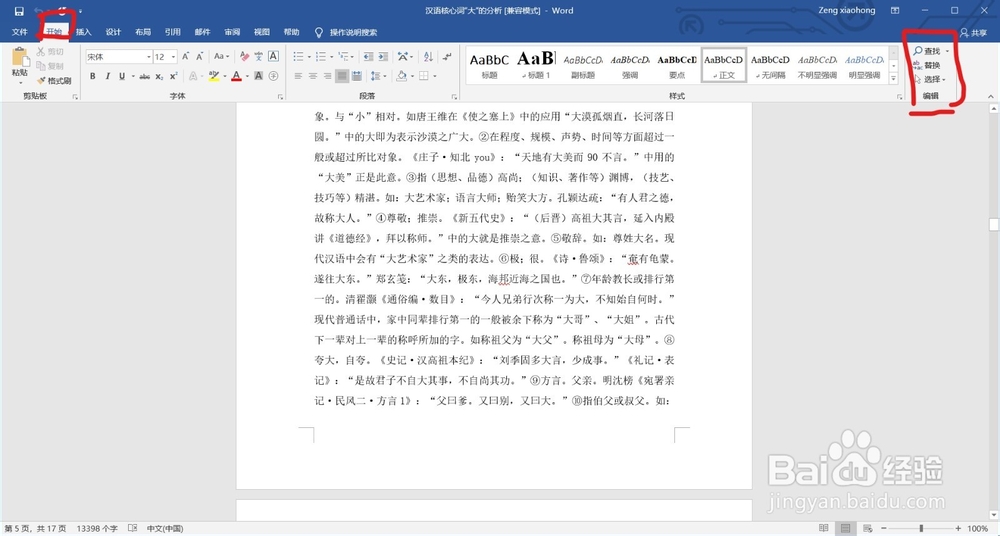Save the document with the floppy disk icon
Image resolution: width=1000 pixels, height=536 pixels.
tap(19, 11)
